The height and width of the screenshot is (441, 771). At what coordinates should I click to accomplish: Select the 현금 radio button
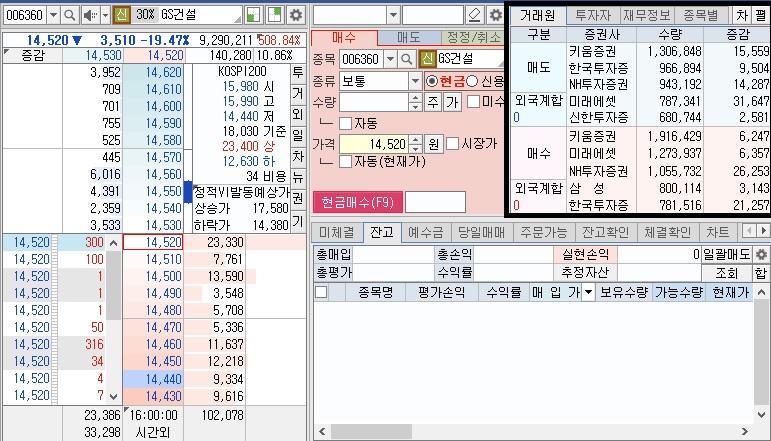click(x=432, y=81)
